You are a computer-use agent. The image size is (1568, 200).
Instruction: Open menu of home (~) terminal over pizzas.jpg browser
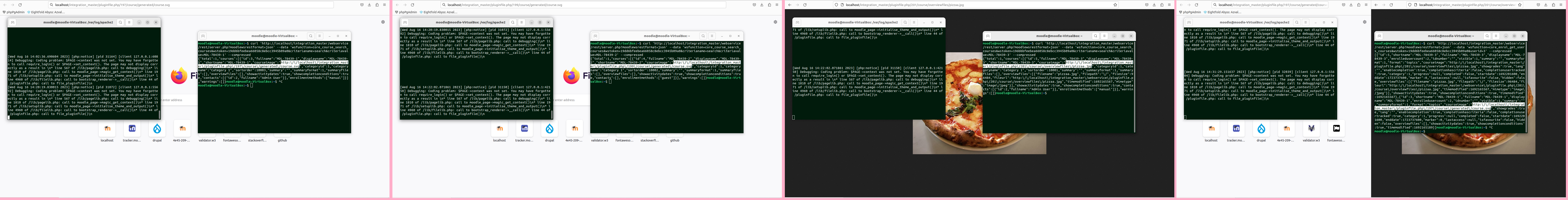point(1104,36)
